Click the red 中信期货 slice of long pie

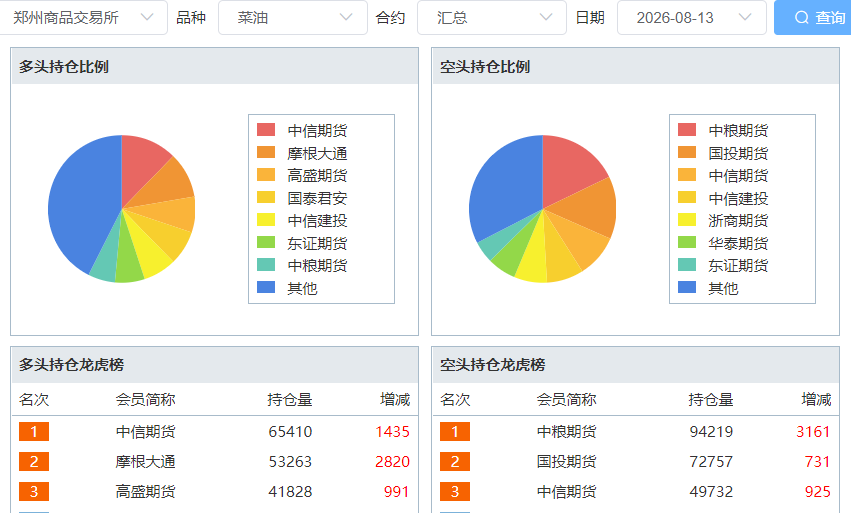click(139, 166)
